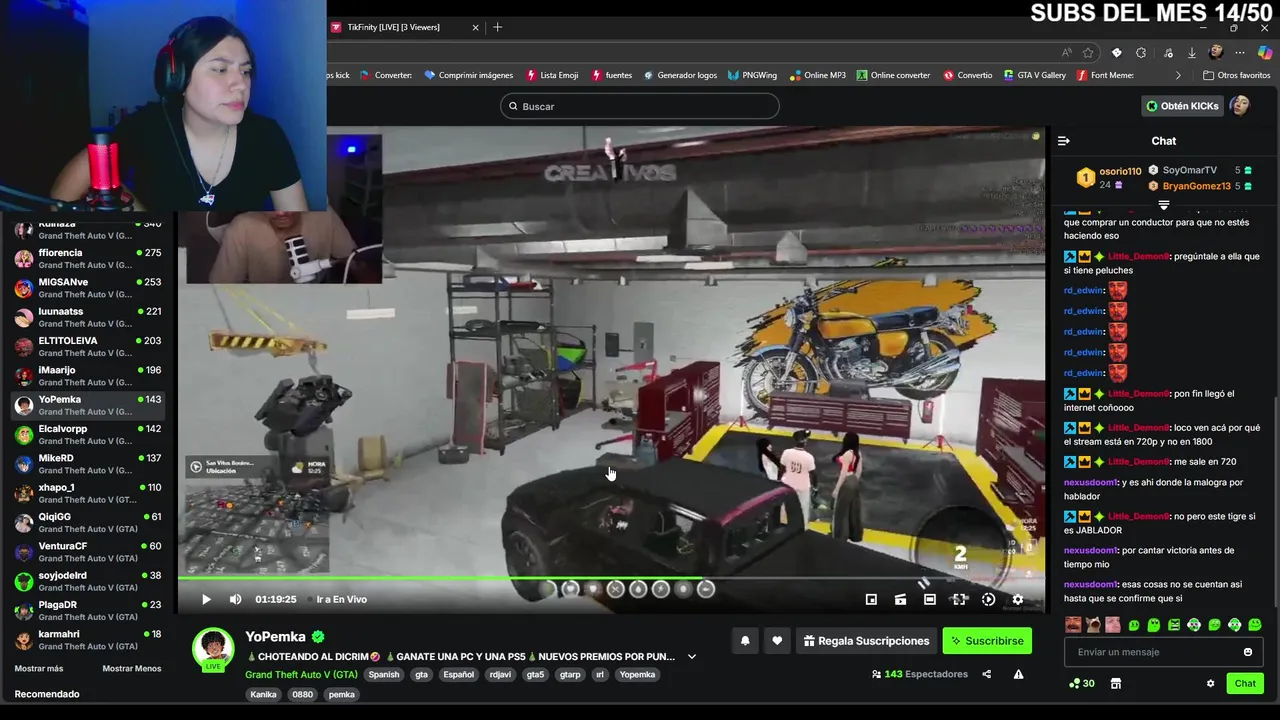View the 30 channel points balance

[1082, 684]
